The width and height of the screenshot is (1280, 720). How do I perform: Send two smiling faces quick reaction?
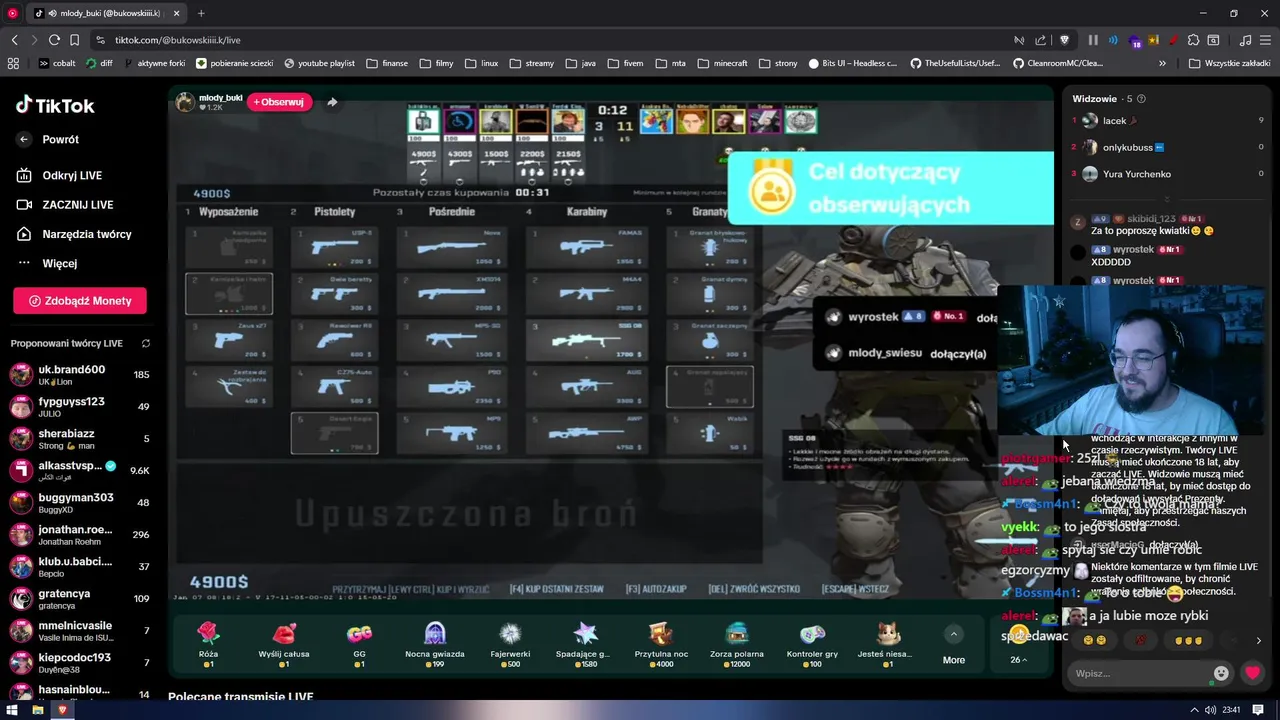1094,641
